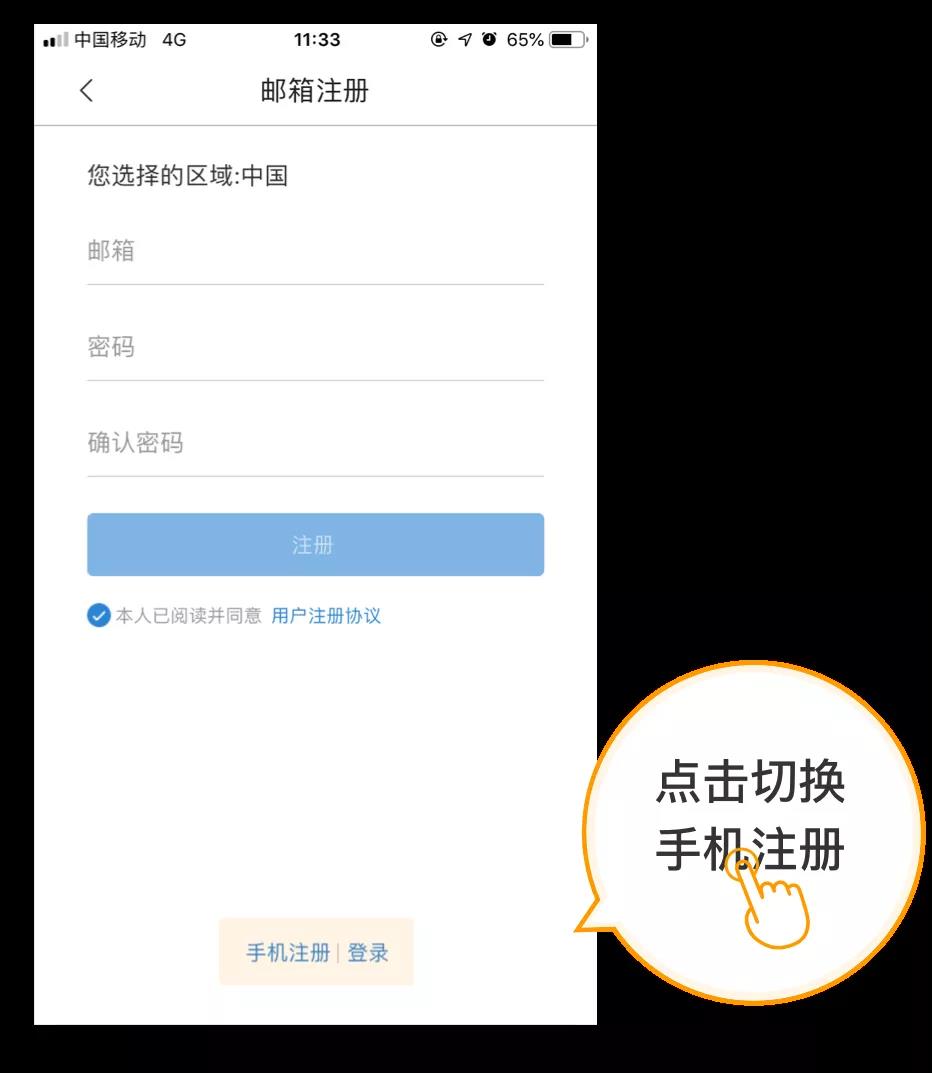Tap the alarm clock status icon
This screenshot has height=1073, width=932.
click(x=489, y=39)
